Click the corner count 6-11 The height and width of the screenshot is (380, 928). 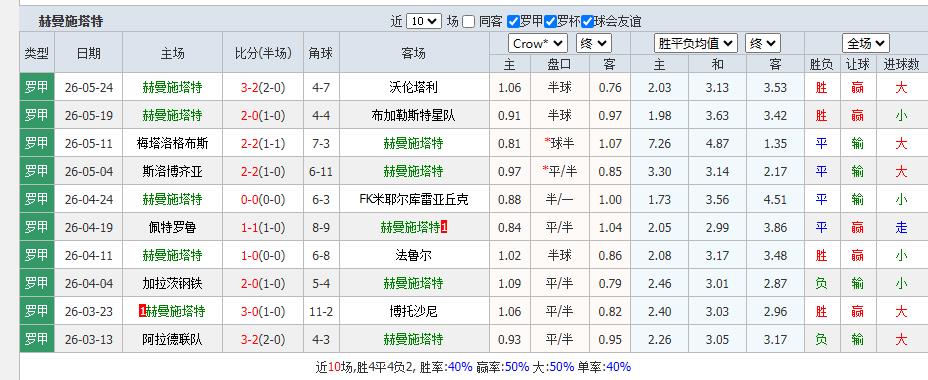(x=321, y=172)
